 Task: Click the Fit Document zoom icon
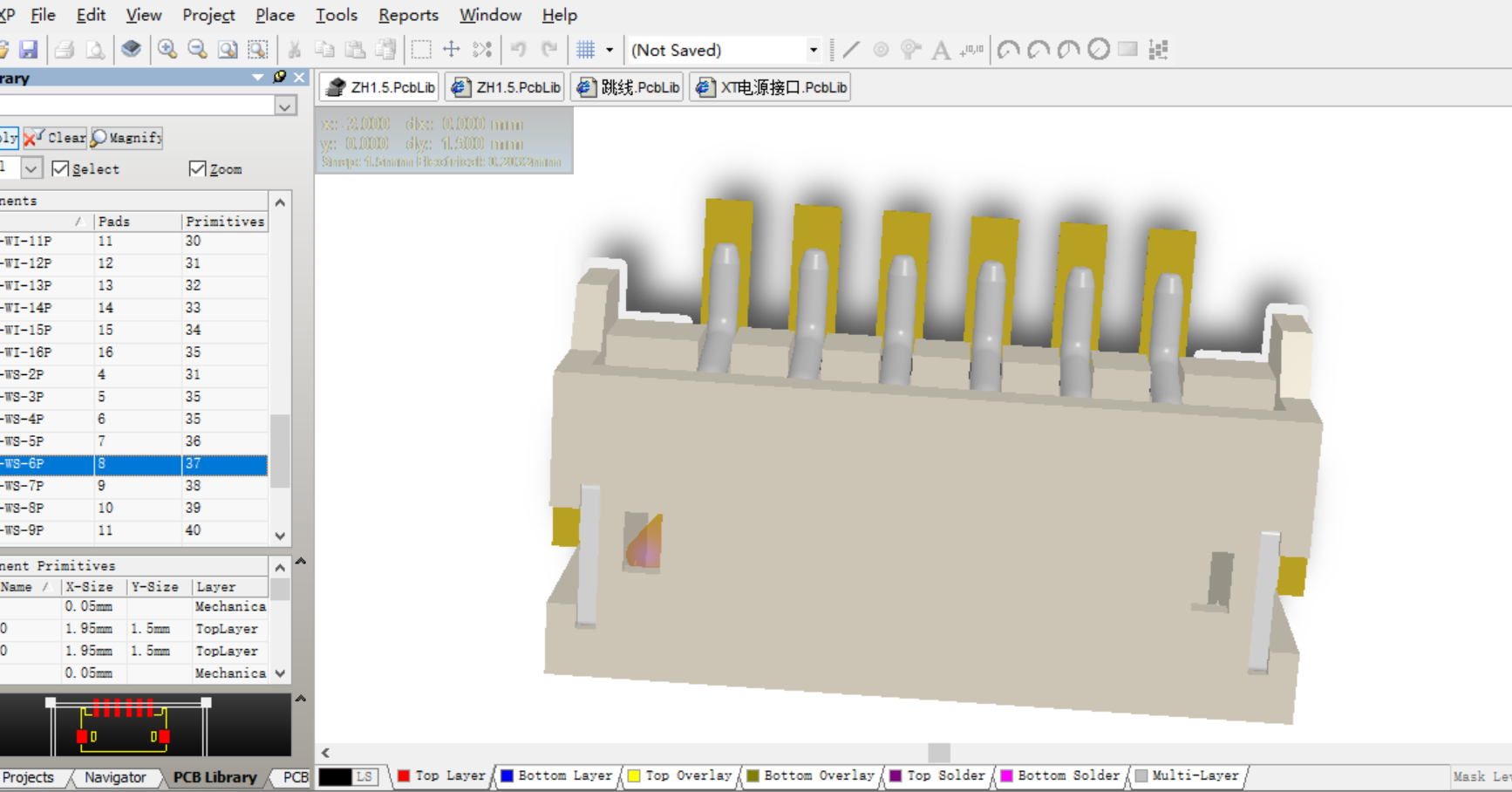(x=228, y=50)
